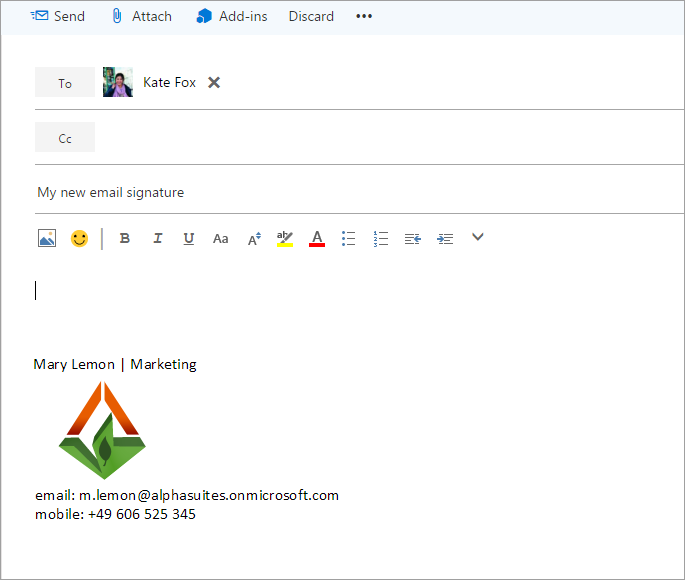Click the company logo image in signature
685x580 pixels.
click(102, 431)
